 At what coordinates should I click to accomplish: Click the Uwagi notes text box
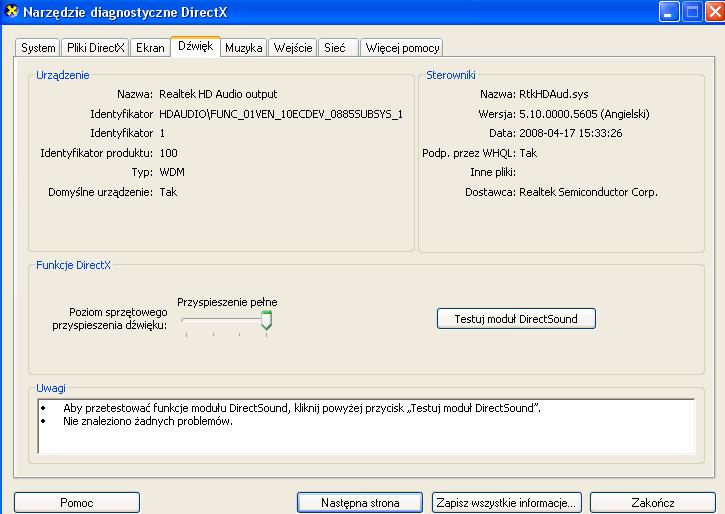point(366,426)
